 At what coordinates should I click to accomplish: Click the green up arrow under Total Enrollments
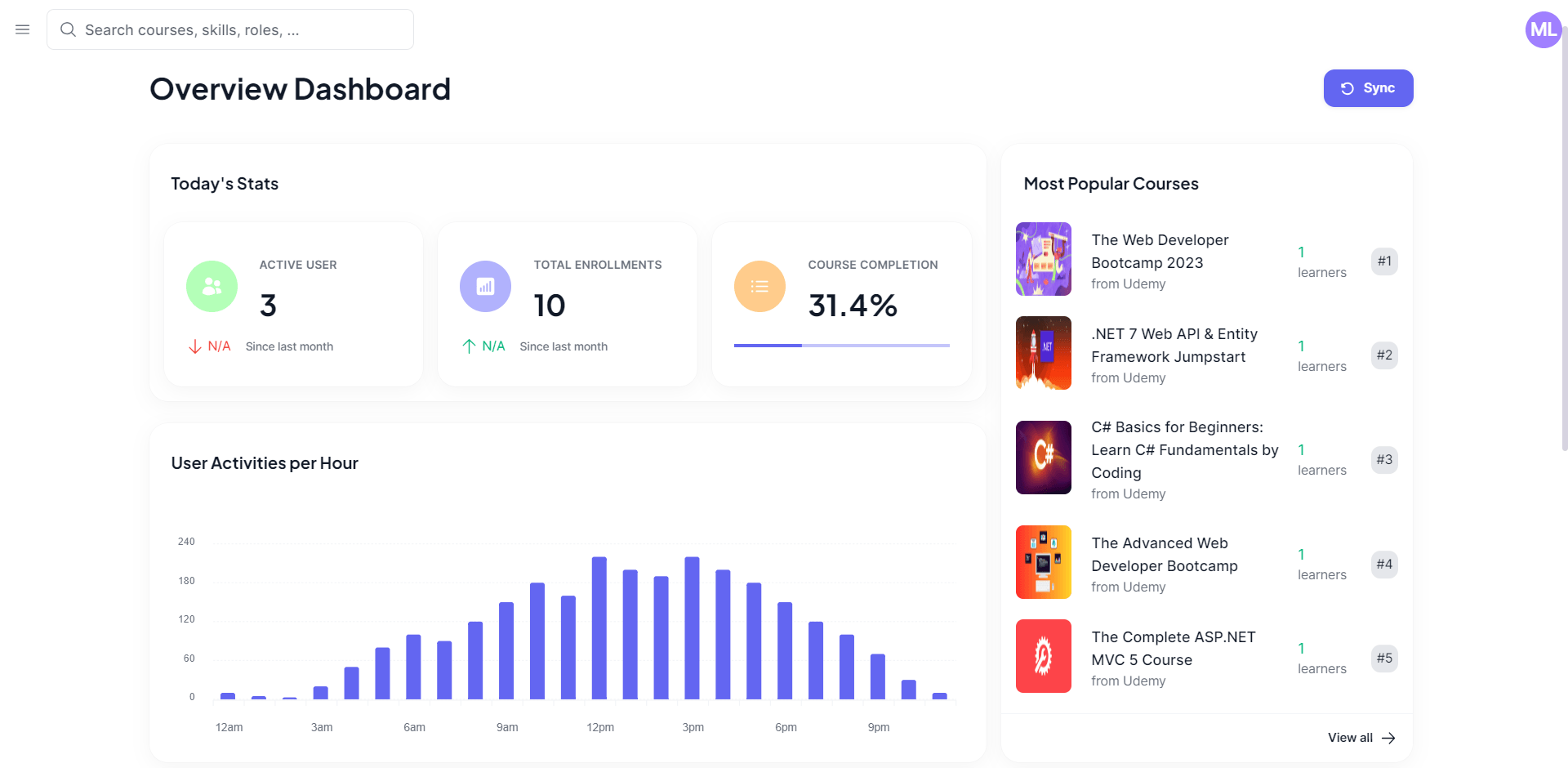(x=469, y=346)
